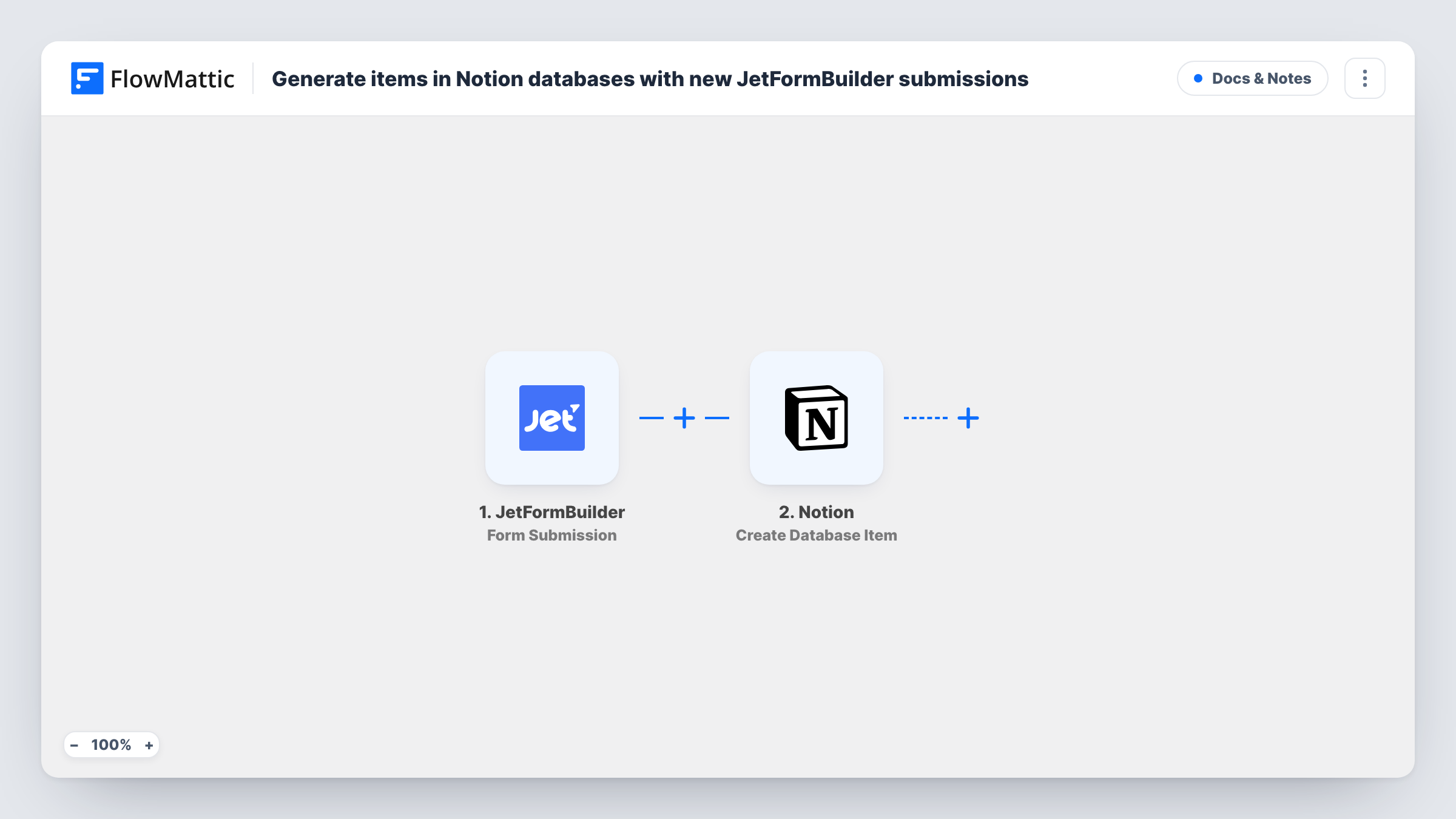The height and width of the screenshot is (819, 1456).
Task: Open the JetFormBuilder trigger step icon
Action: click(x=551, y=418)
